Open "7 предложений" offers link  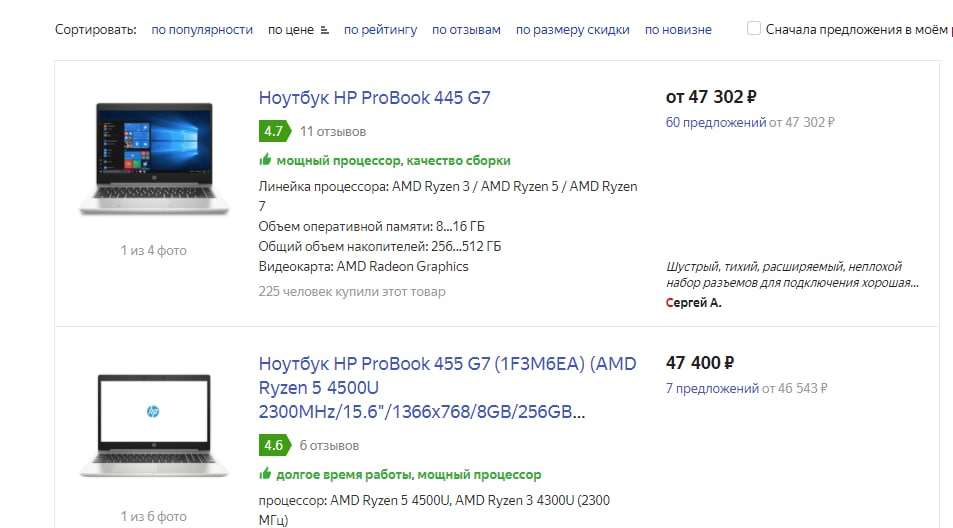pos(712,388)
